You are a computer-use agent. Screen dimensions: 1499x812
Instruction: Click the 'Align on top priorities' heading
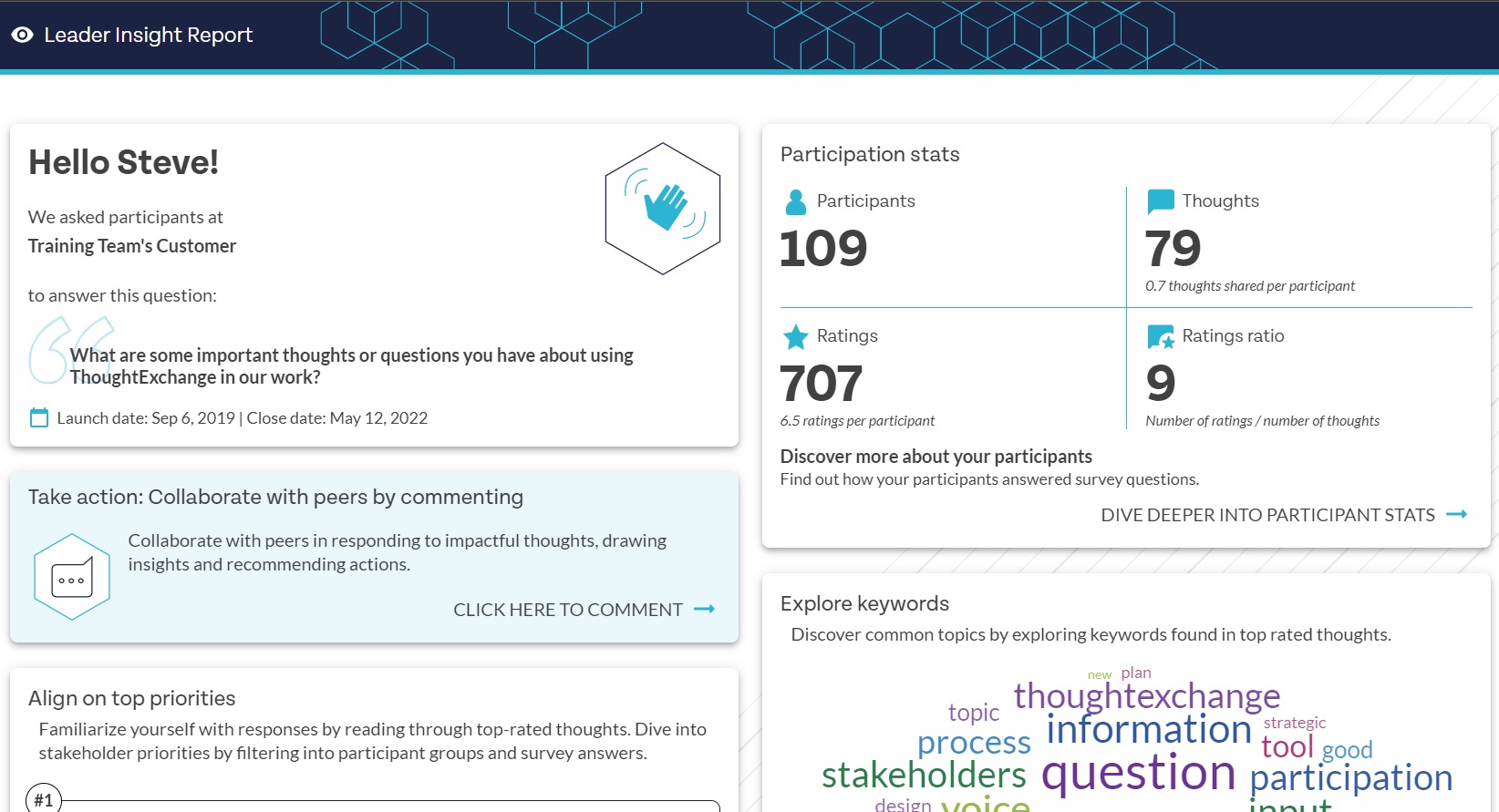click(131, 698)
